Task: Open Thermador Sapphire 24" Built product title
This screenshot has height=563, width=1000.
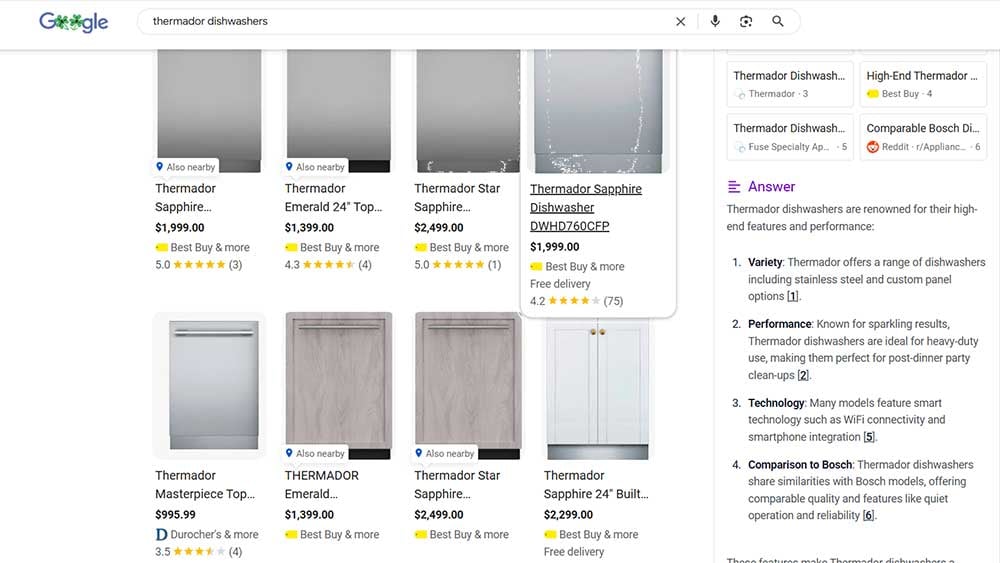Action: 596,485
